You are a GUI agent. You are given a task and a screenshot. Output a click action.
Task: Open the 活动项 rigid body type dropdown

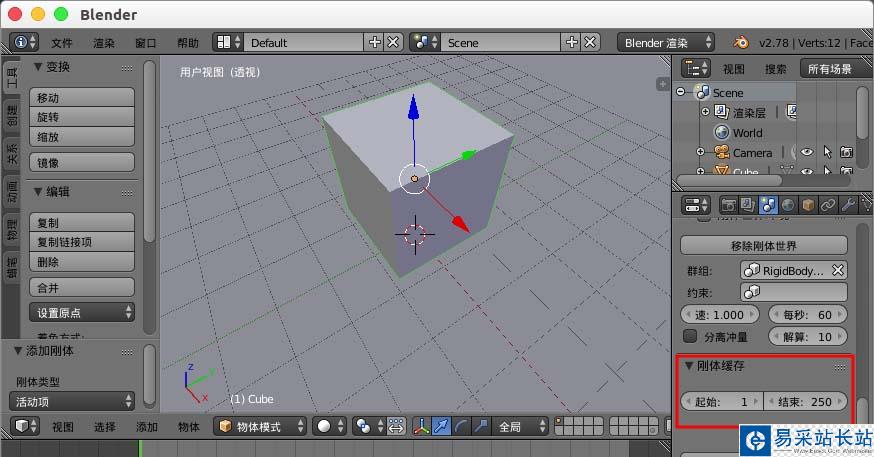(x=72, y=401)
